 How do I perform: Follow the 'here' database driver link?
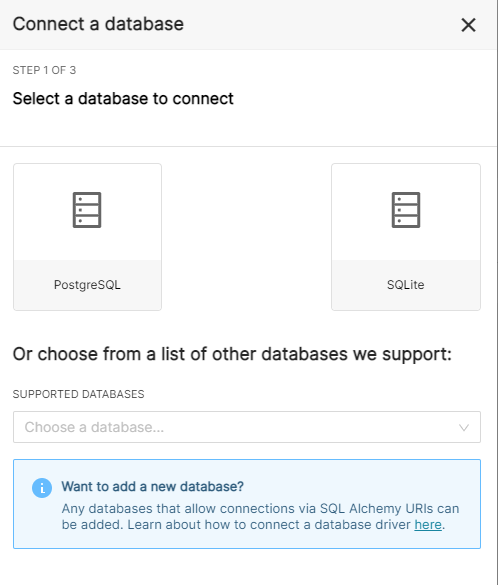(428, 525)
